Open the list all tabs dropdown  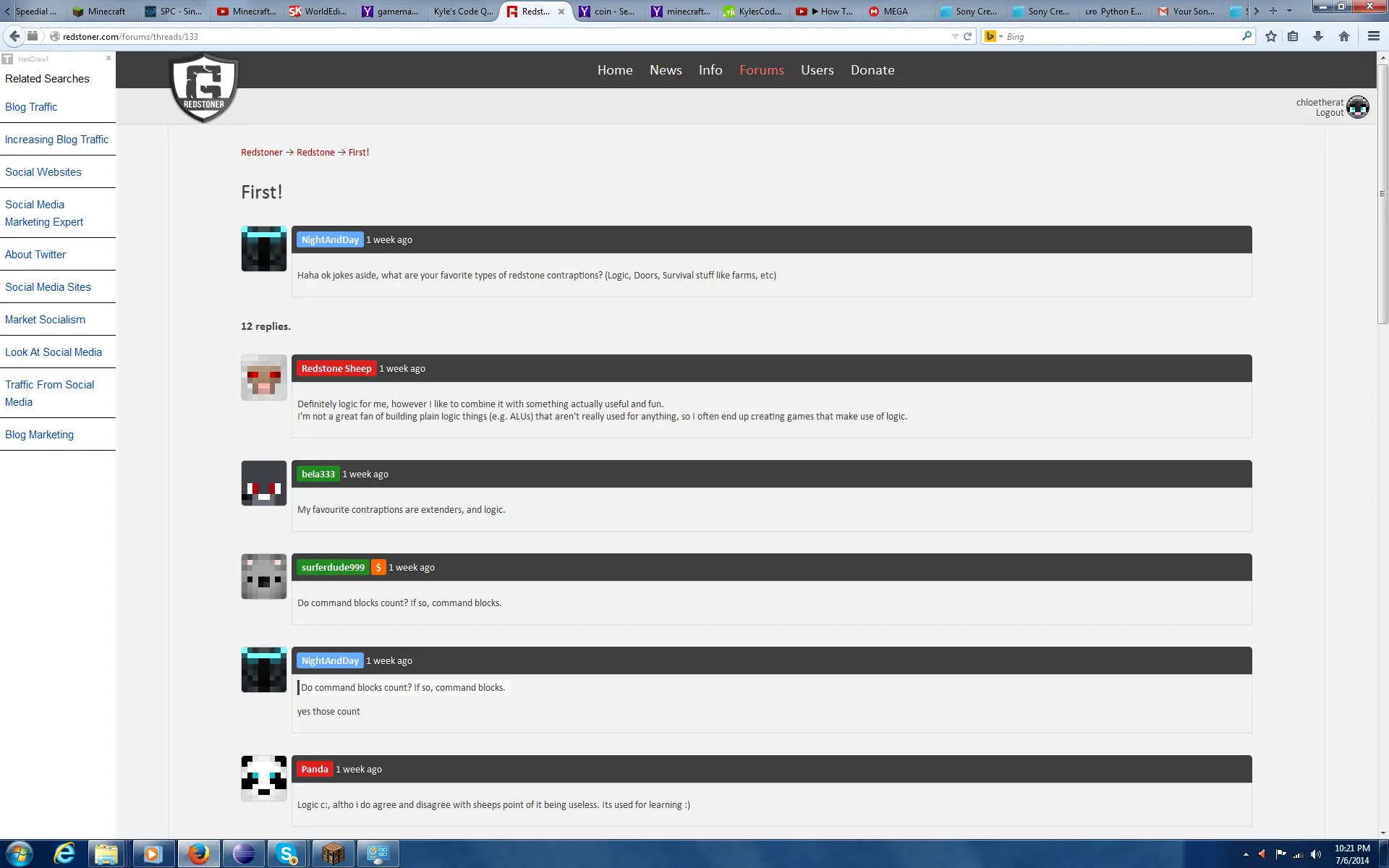pos(1289,11)
